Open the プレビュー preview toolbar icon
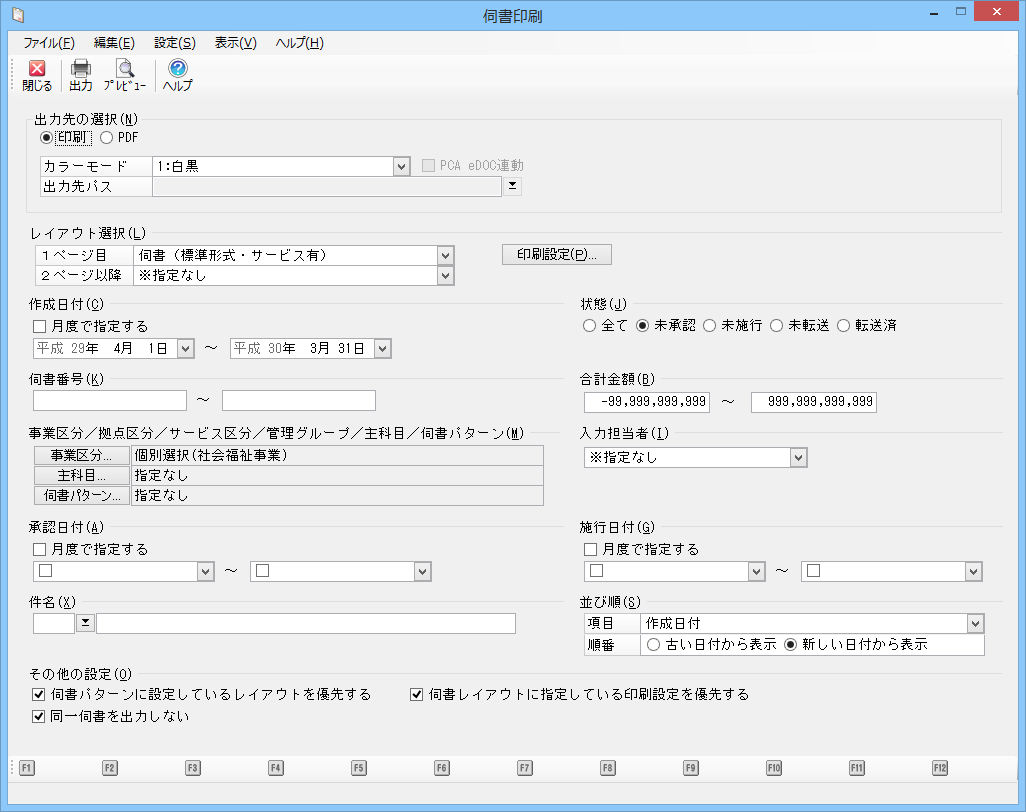This screenshot has width=1026, height=812. [x=125, y=75]
